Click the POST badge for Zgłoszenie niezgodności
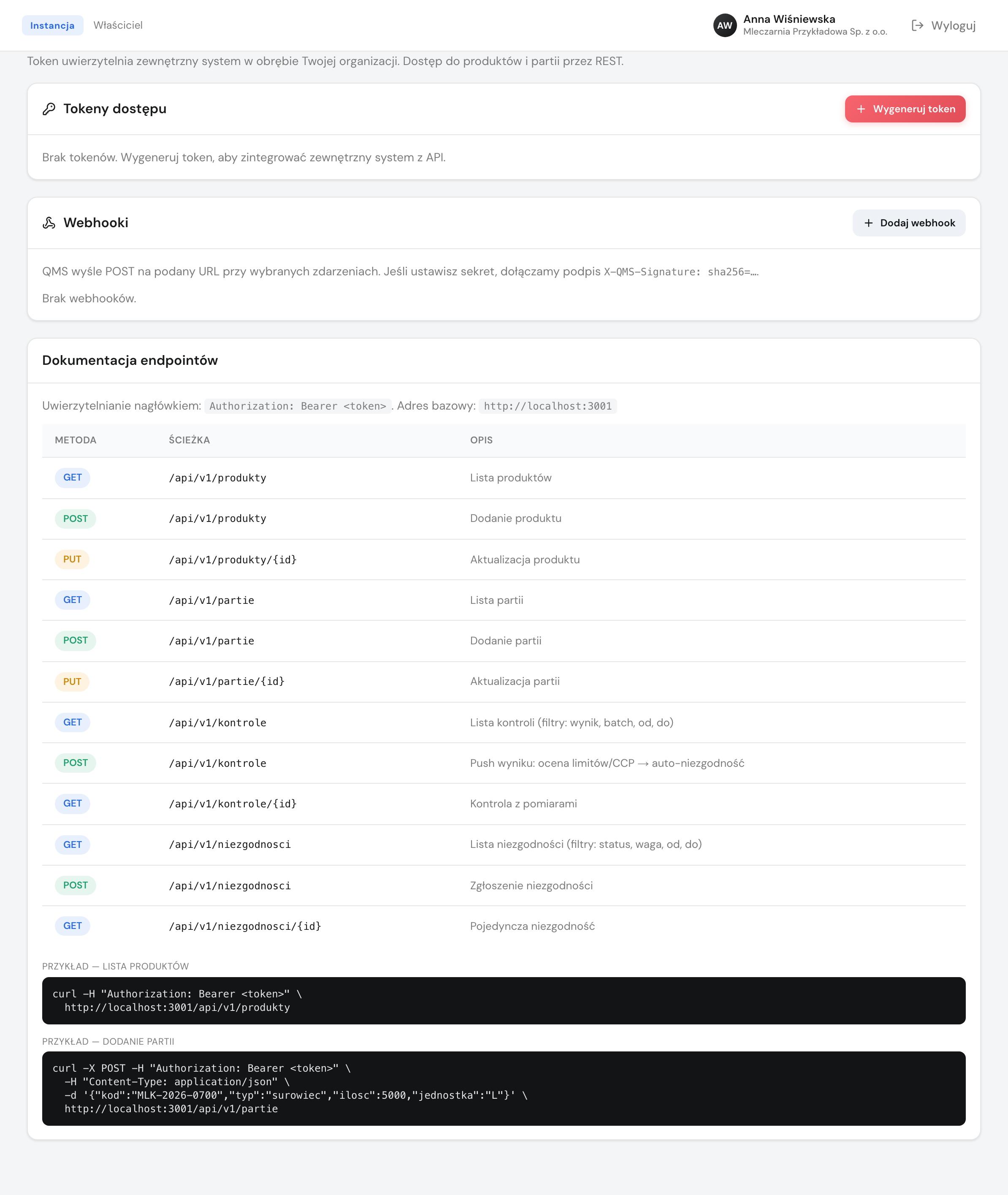This screenshot has height=1195, width=1008. 76,885
